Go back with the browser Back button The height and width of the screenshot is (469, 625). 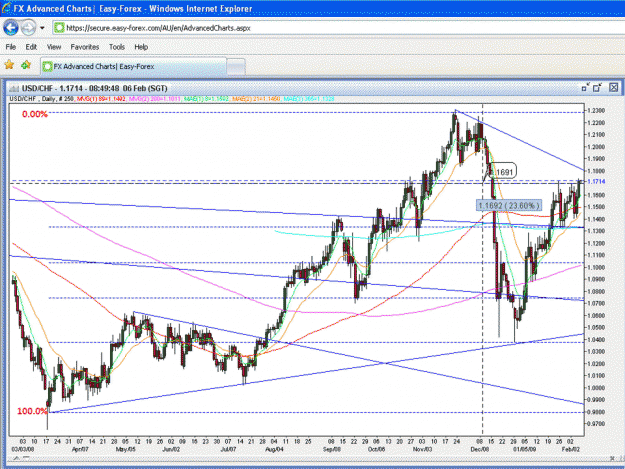(11, 28)
